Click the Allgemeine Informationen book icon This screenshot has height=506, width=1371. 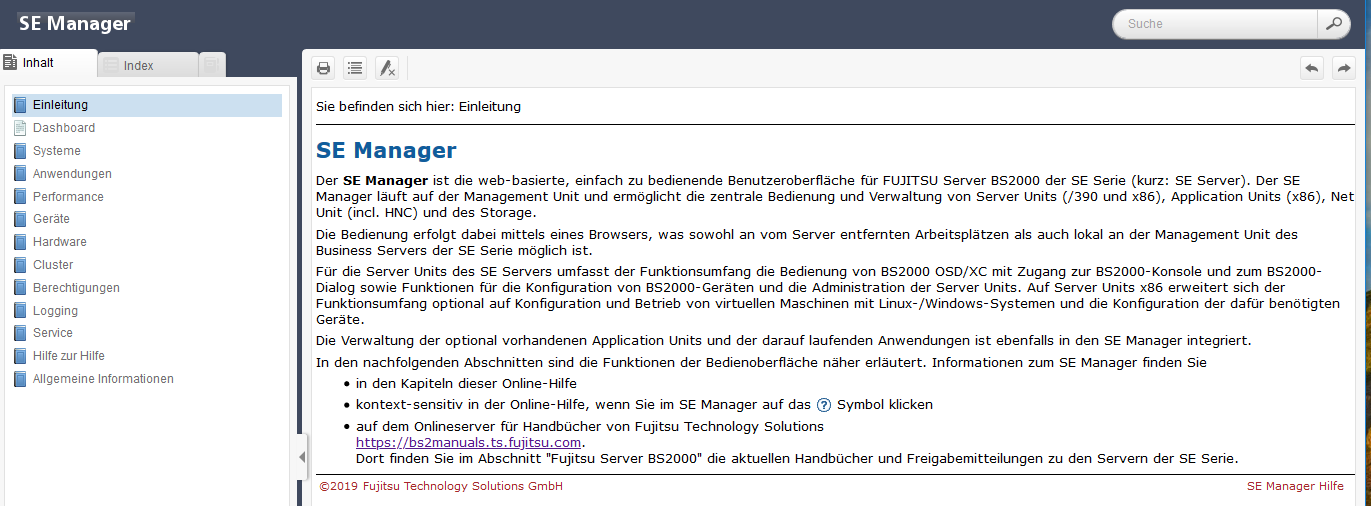coord(20,379)
